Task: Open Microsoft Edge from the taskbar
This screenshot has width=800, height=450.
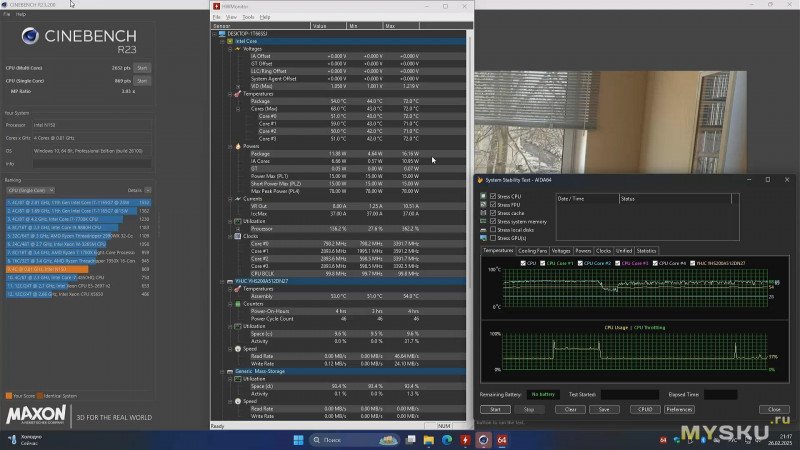Action: [x=447, y=440]
